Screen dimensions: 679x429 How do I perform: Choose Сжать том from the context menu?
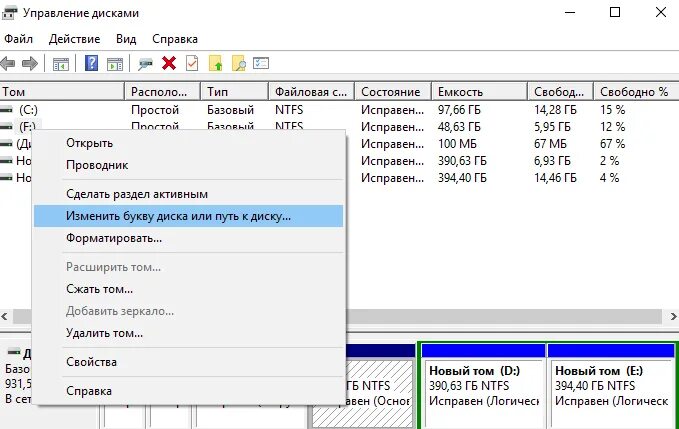188,289
